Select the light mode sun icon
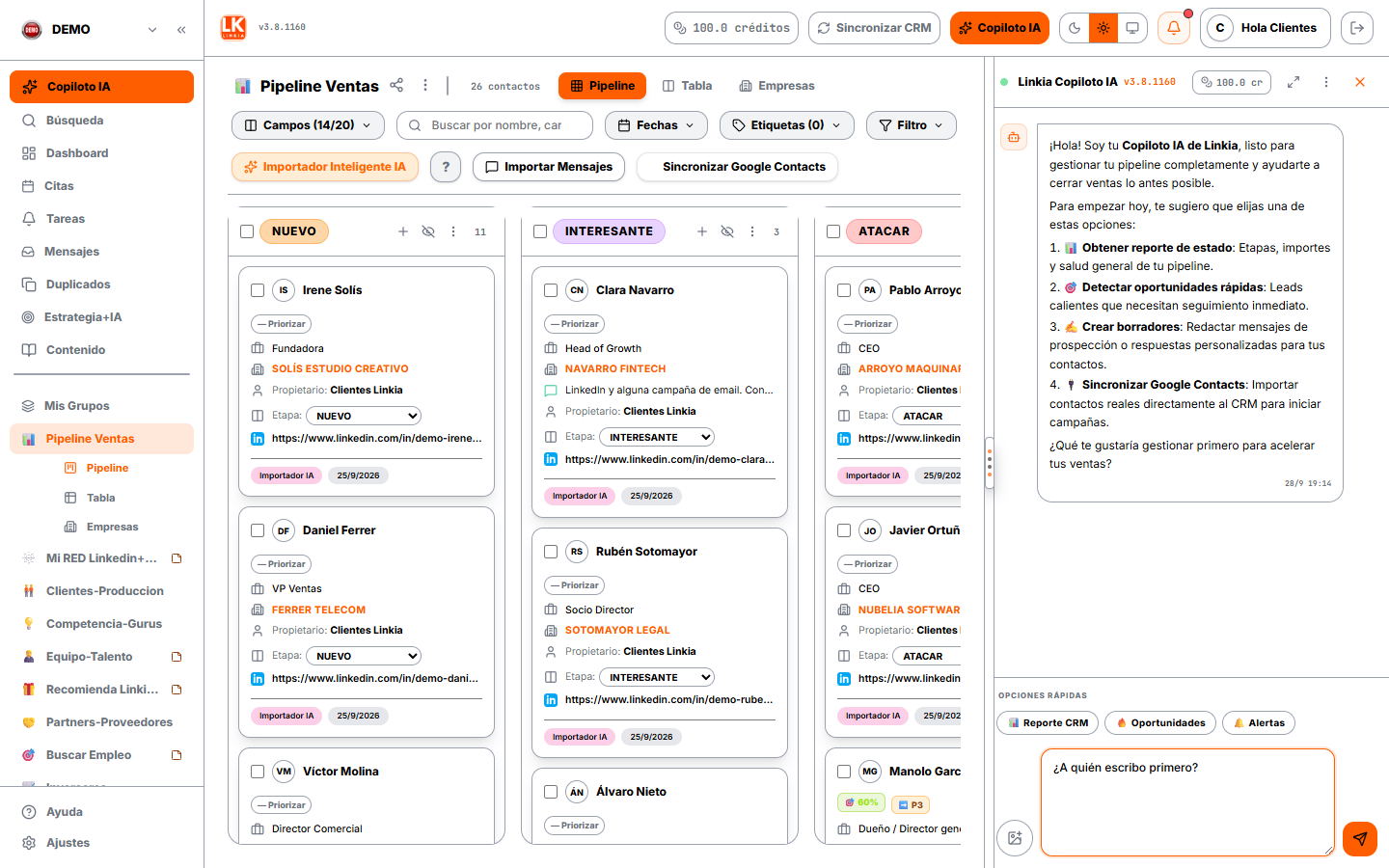Image resolution: width=1389 pixels, height=868 pixels. coord(1103,28)
